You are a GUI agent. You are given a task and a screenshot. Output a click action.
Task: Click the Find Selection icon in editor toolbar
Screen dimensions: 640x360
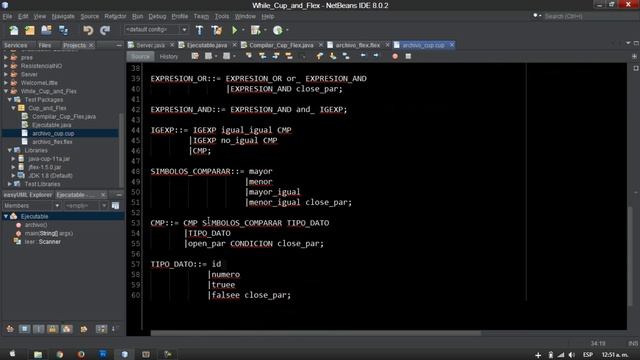point(249,56)
